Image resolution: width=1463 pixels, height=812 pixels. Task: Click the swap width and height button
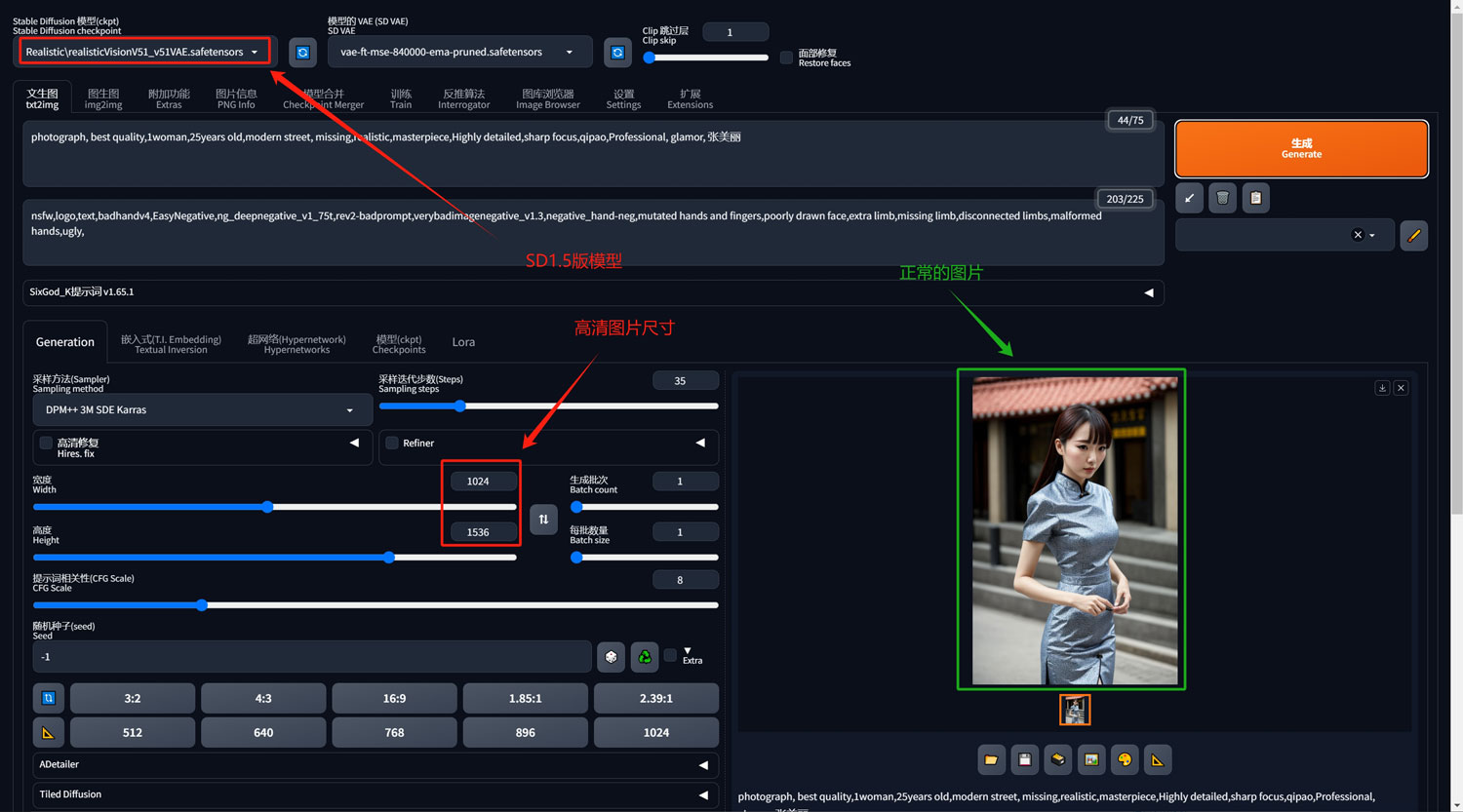click(x=543, y=520)
